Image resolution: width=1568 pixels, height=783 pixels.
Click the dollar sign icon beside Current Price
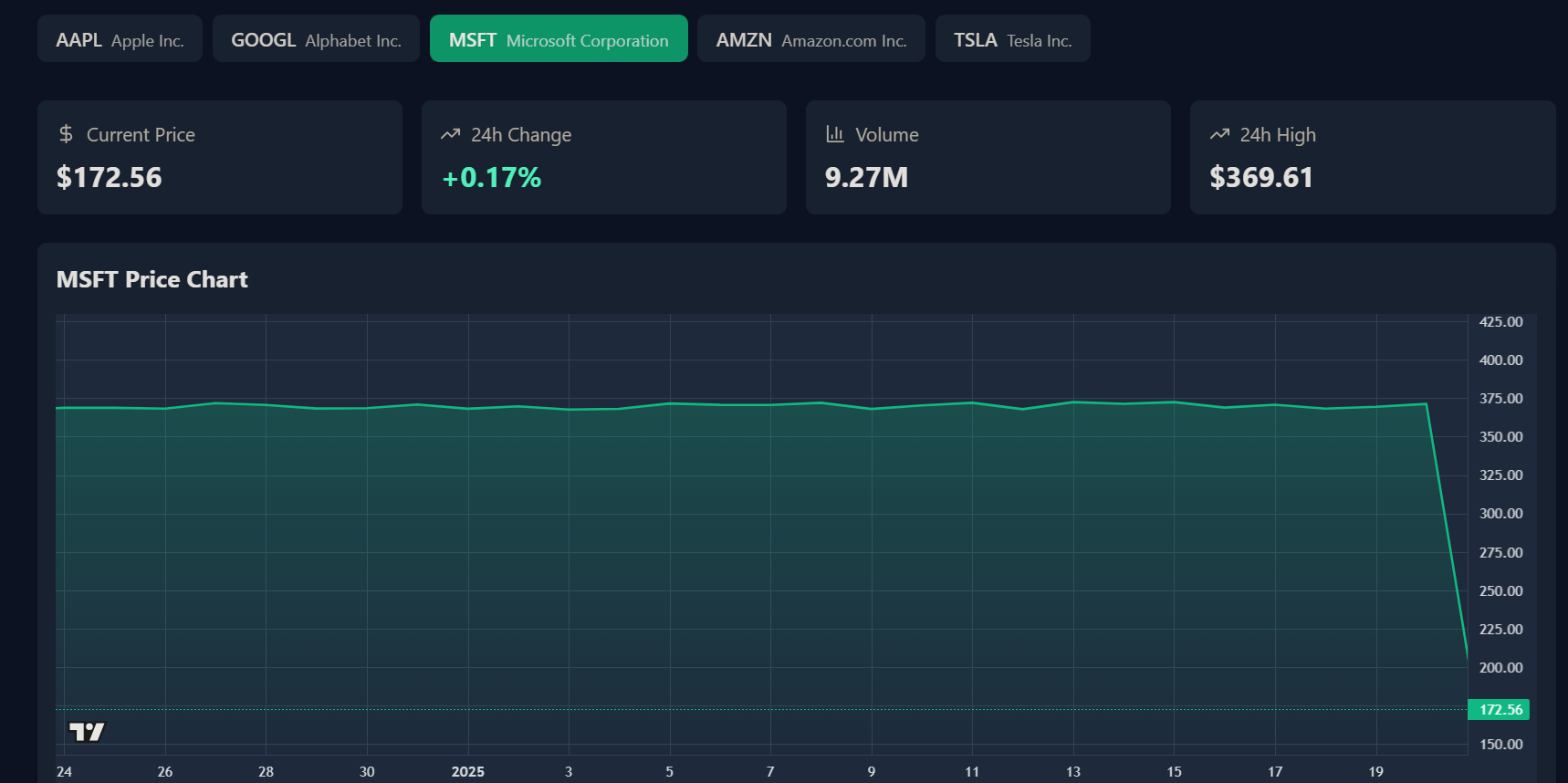coord(66,134)
